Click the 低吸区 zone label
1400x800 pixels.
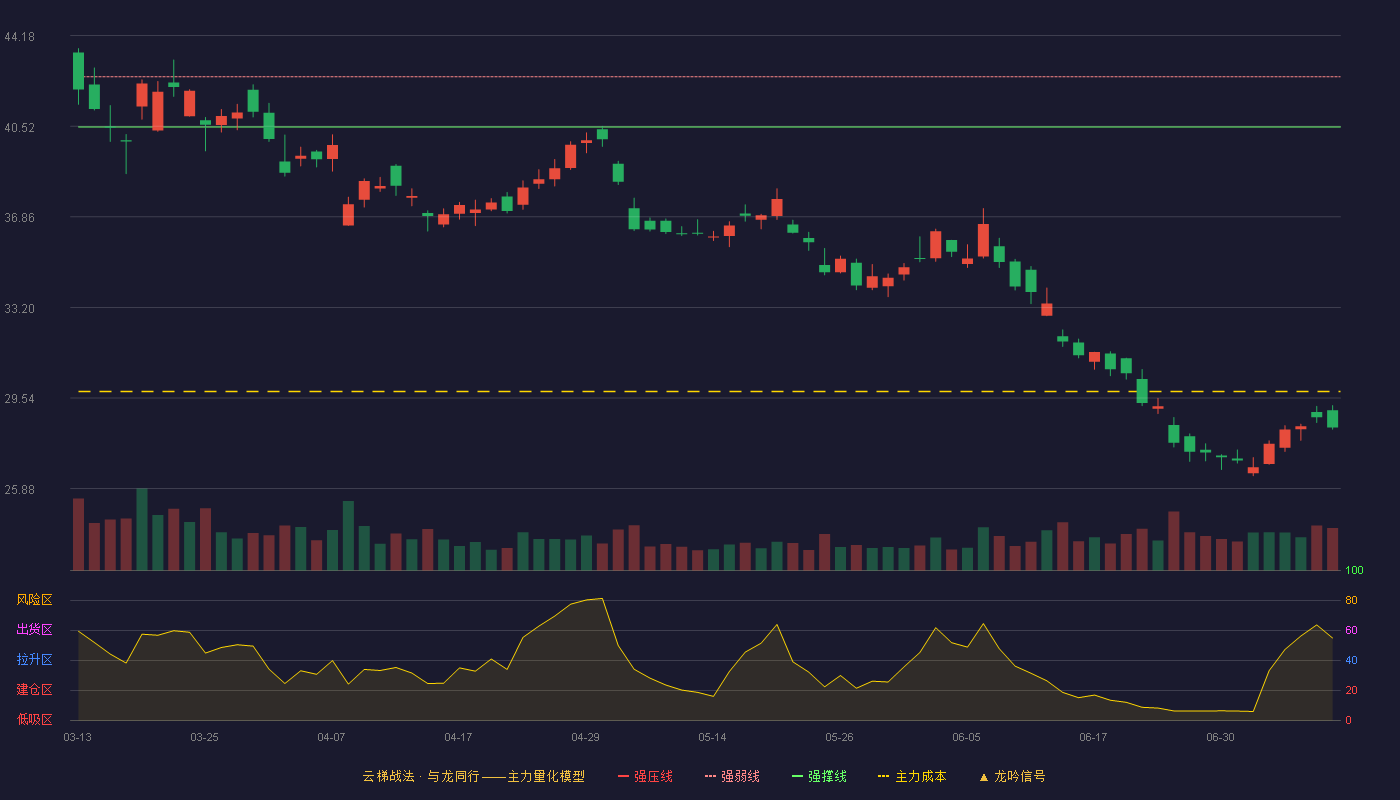(34, 720)
